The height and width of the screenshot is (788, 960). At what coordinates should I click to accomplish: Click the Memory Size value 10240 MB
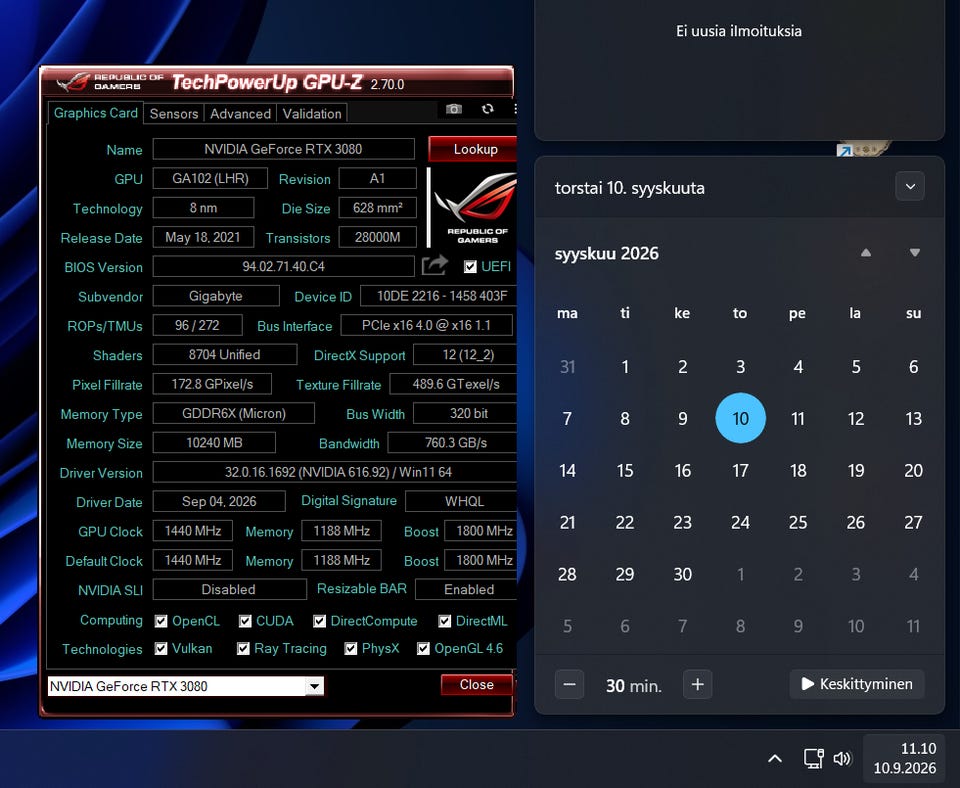(x=214, y=443)
